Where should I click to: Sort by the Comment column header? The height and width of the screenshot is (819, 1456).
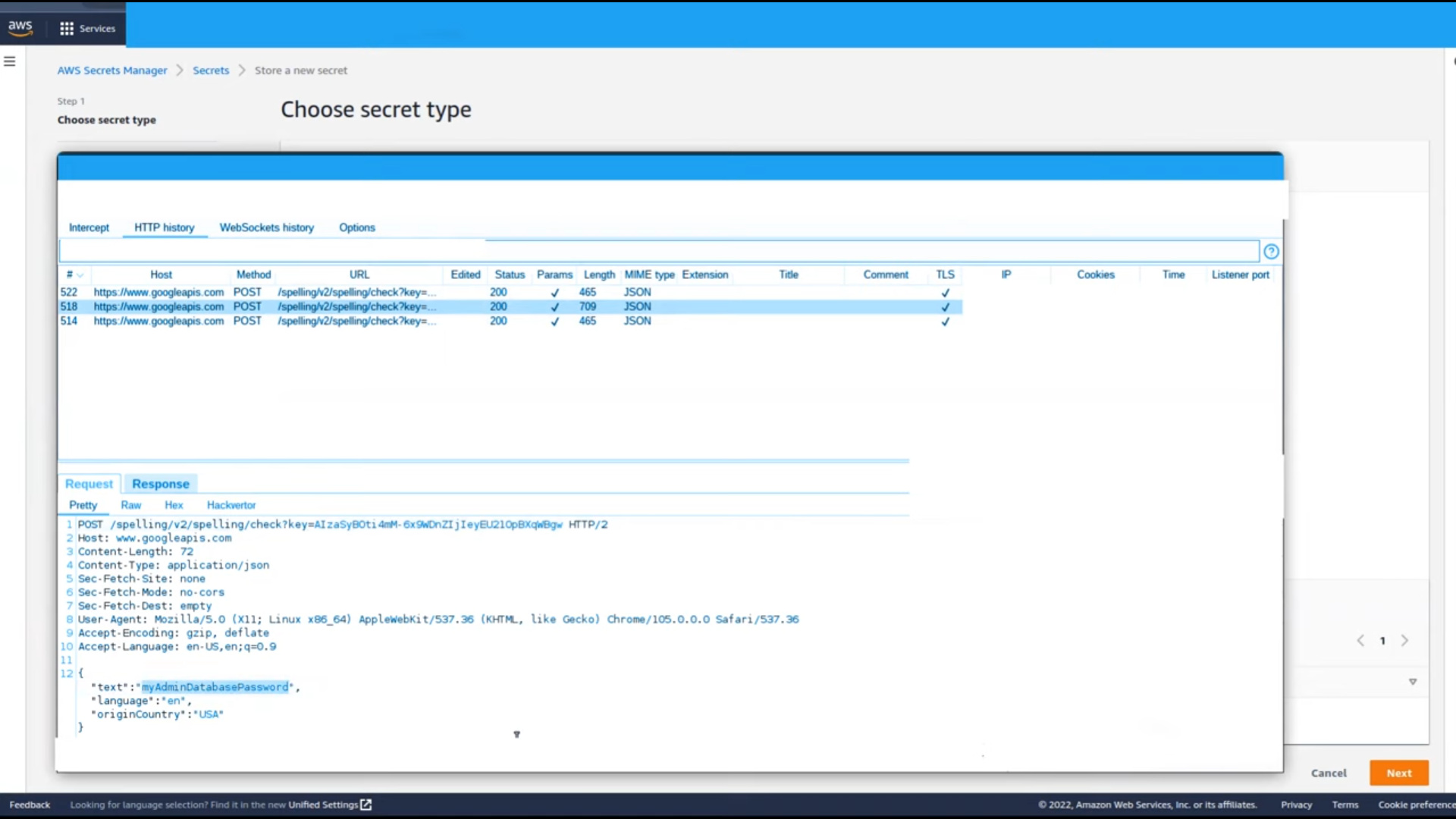(886, 275)
